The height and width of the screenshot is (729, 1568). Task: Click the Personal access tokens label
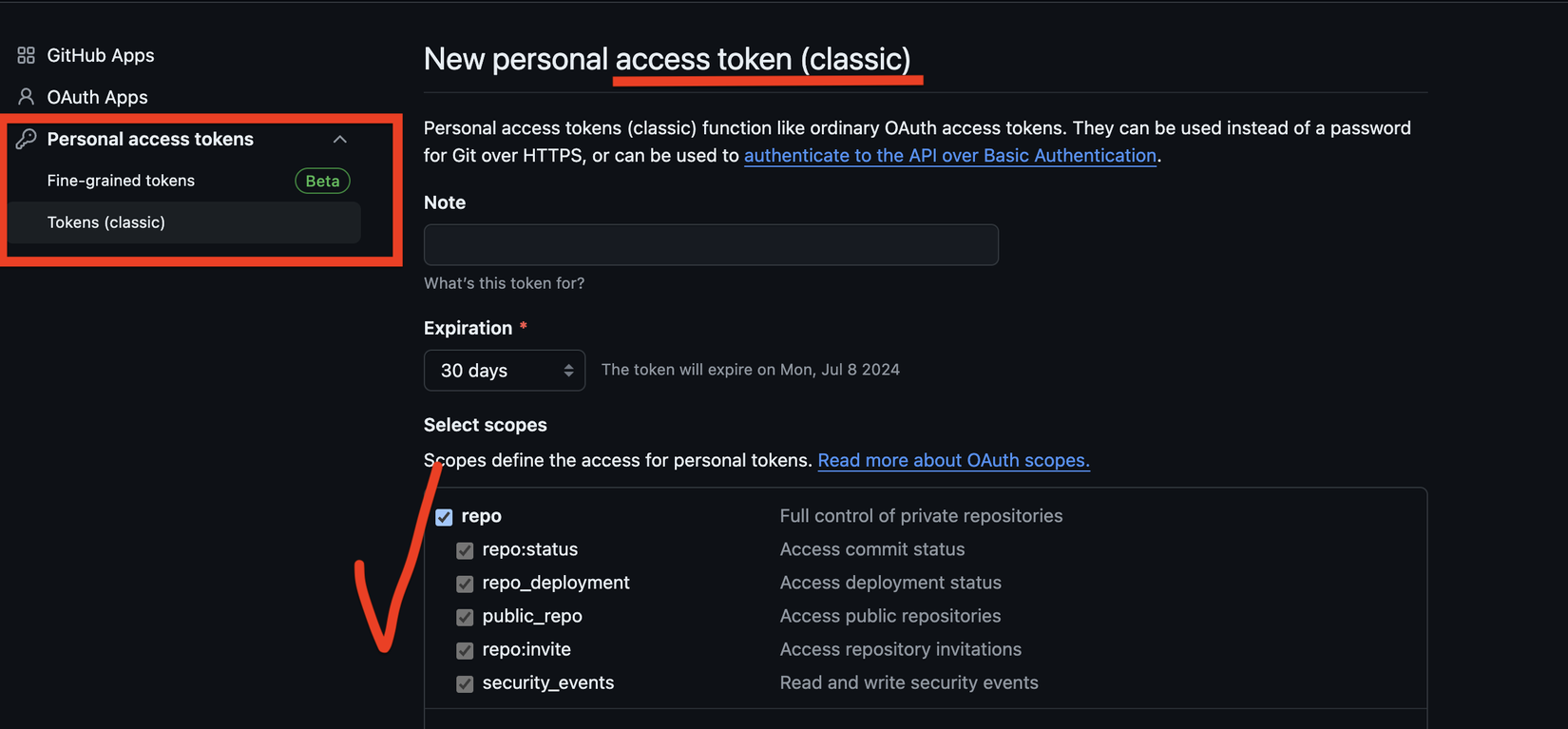pos(150,139)
